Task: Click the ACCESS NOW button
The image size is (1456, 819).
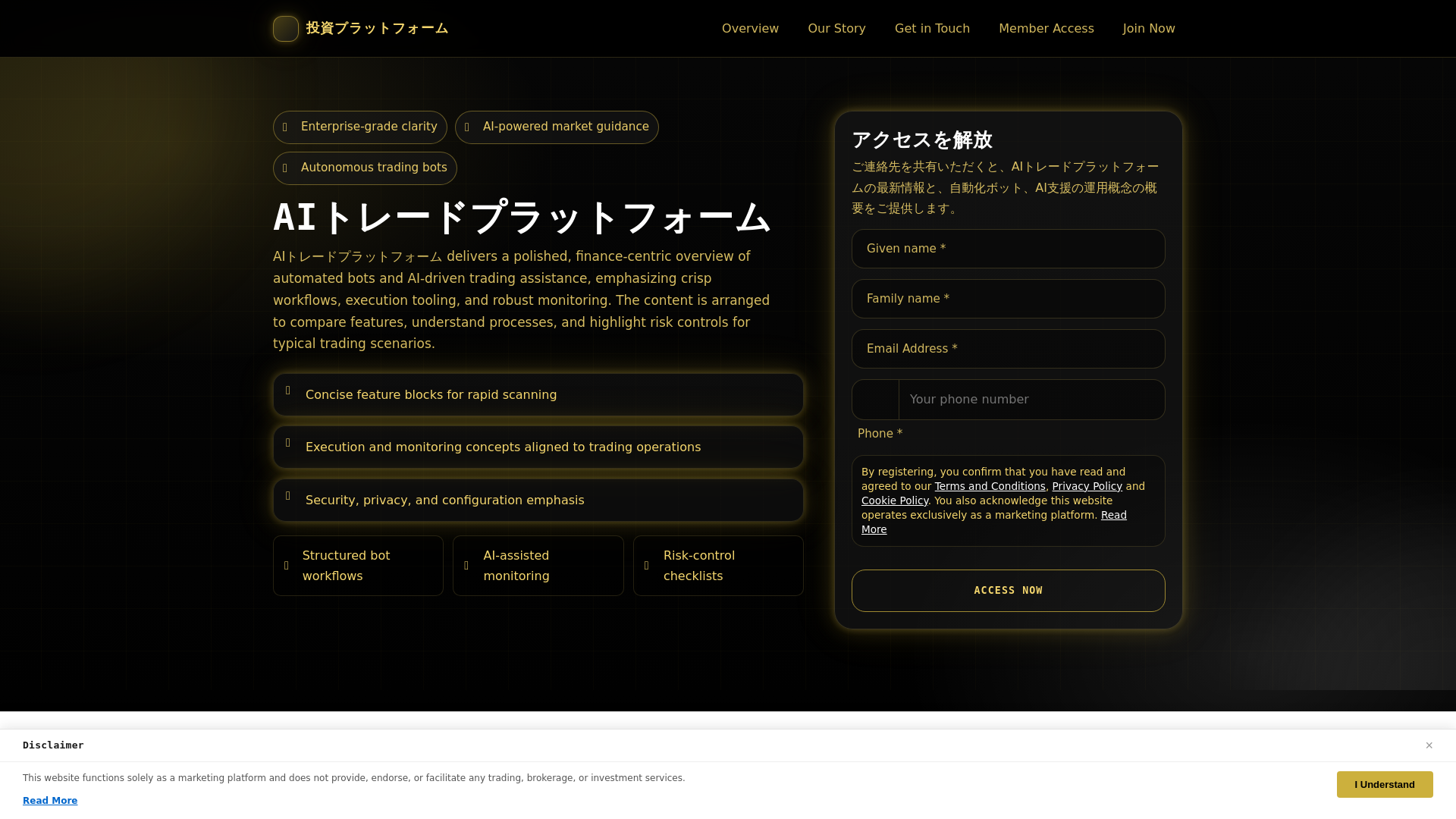Action: coord(1008,591)
